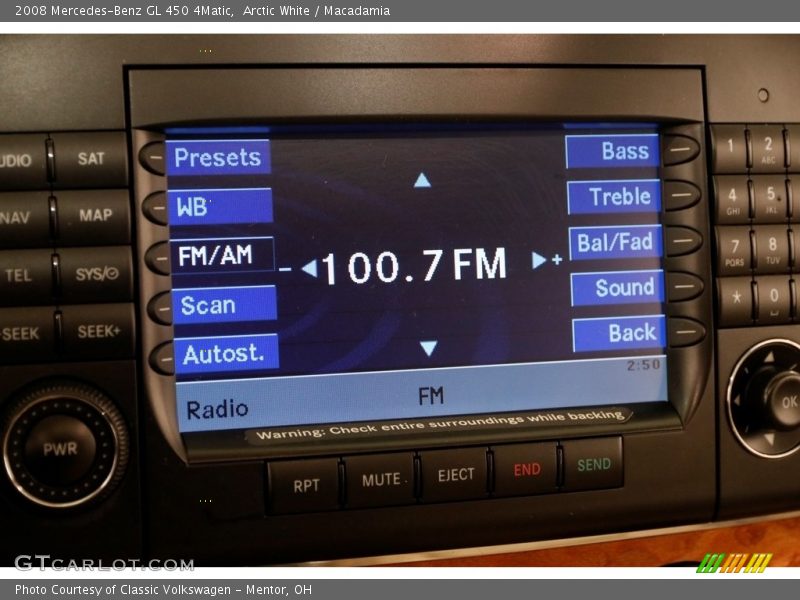Open the SYS system settings key

point(96,274)
